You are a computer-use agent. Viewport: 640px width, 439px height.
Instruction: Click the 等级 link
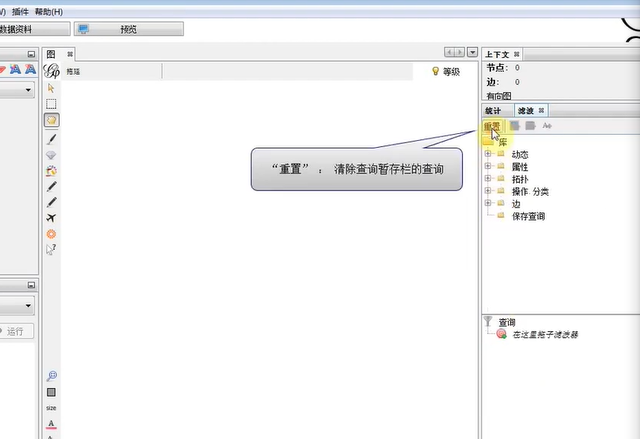coord(451,72)
